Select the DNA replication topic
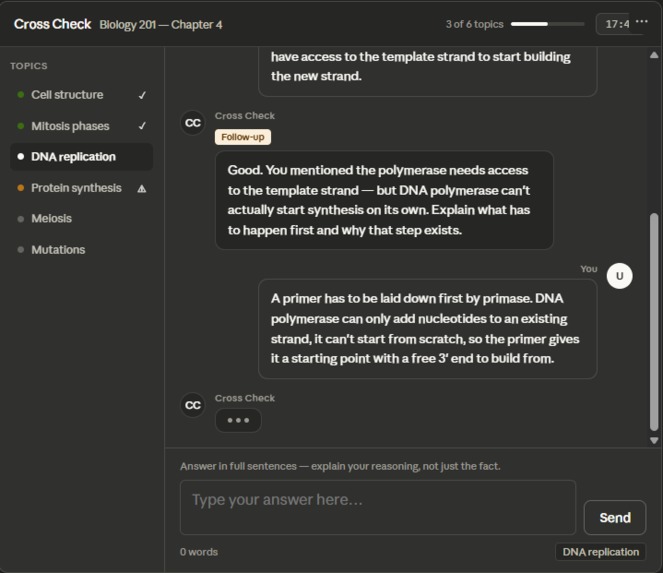Viewport: 663px width, 573px height. point(81,157)
